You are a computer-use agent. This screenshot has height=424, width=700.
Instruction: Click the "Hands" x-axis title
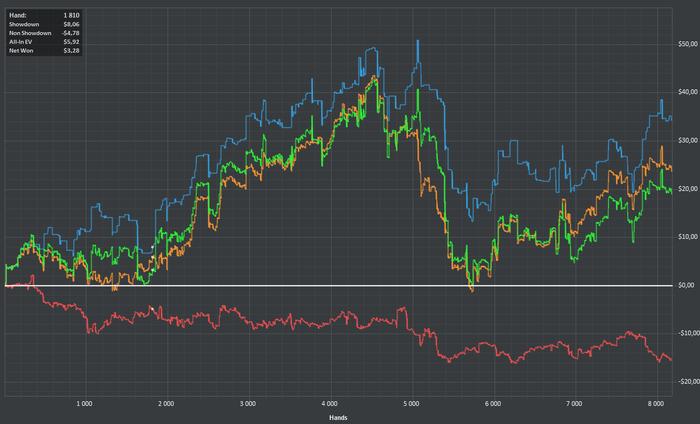pyautogui.click(x=338, y=418)
